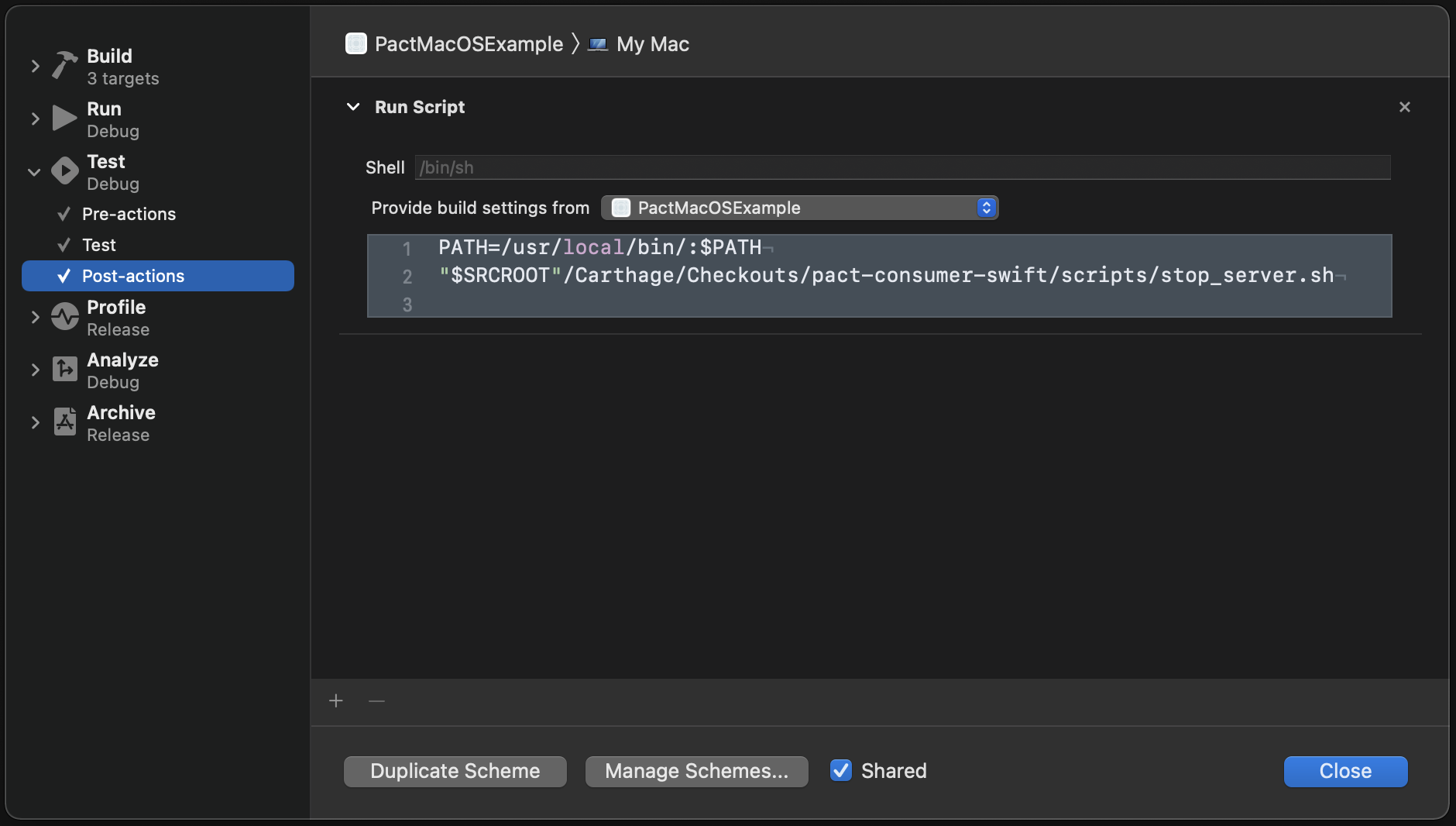Screen dimensions: 1456x826
Task: Click the Test action diamond icon
Action: click(x=65, y=171)
